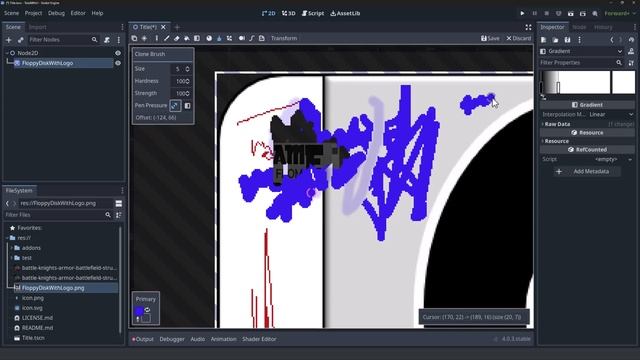640x360 pixels.
Task: Toggle the Pen Pressure size button
Action: 175,106
